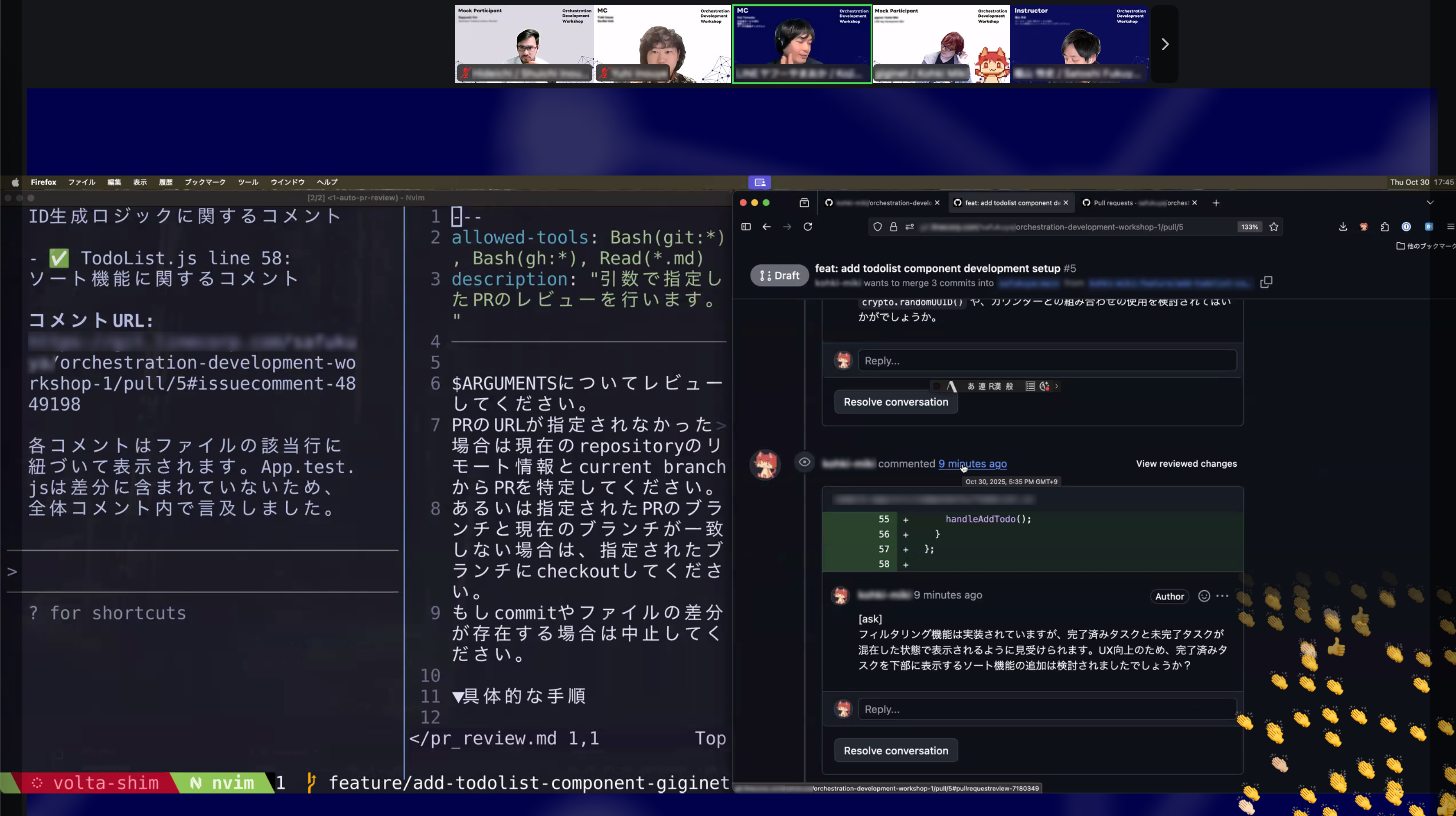Reload the current page in Firefox
The height and width of the screenshot is (816, 1456).
(808, 227)
